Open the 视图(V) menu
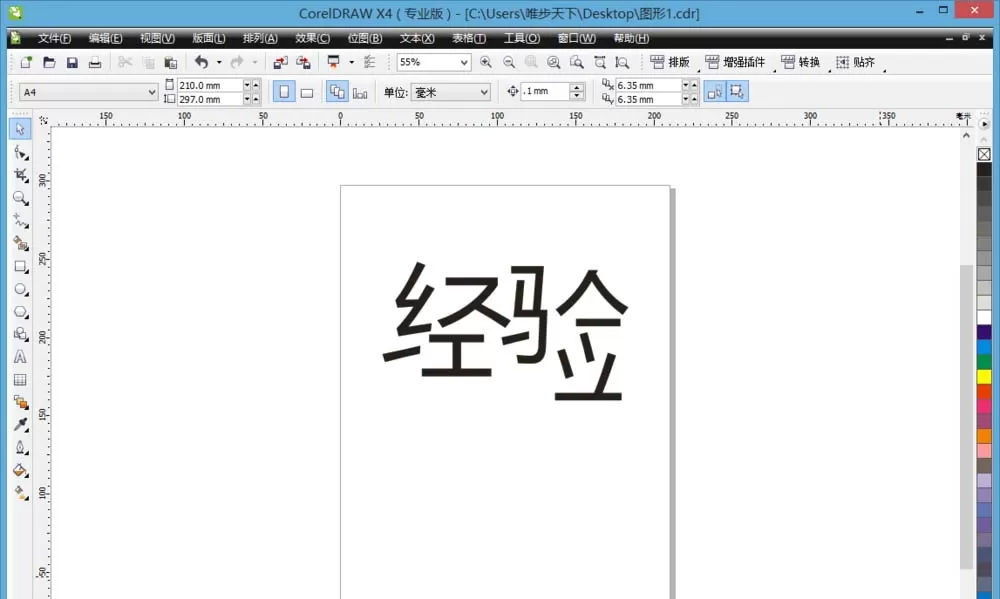 coord(158,38)
